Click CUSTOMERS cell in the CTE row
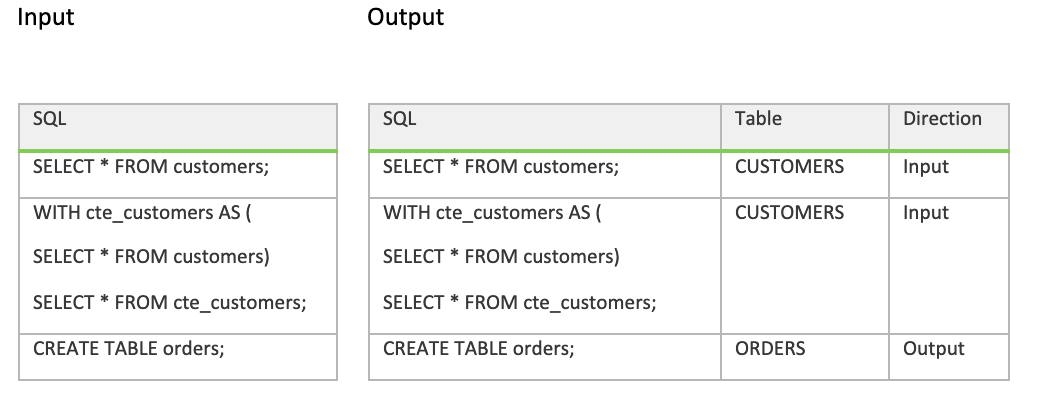Screen dimensions: 1047x397 tap(789, 213)
